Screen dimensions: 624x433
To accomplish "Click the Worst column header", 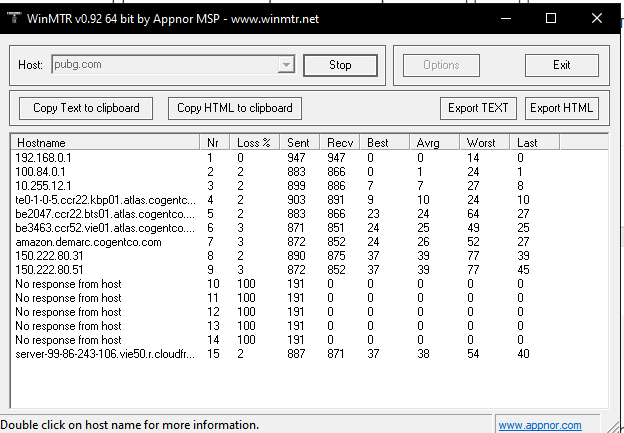I will click(485, 142).
